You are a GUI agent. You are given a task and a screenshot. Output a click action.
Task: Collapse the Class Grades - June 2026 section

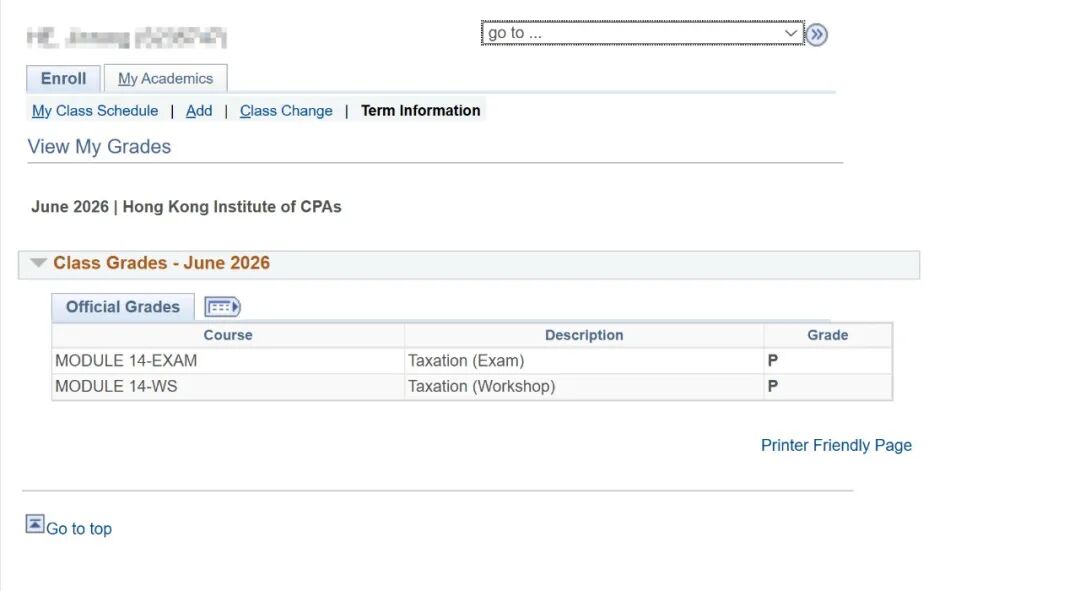pos(39,263)
